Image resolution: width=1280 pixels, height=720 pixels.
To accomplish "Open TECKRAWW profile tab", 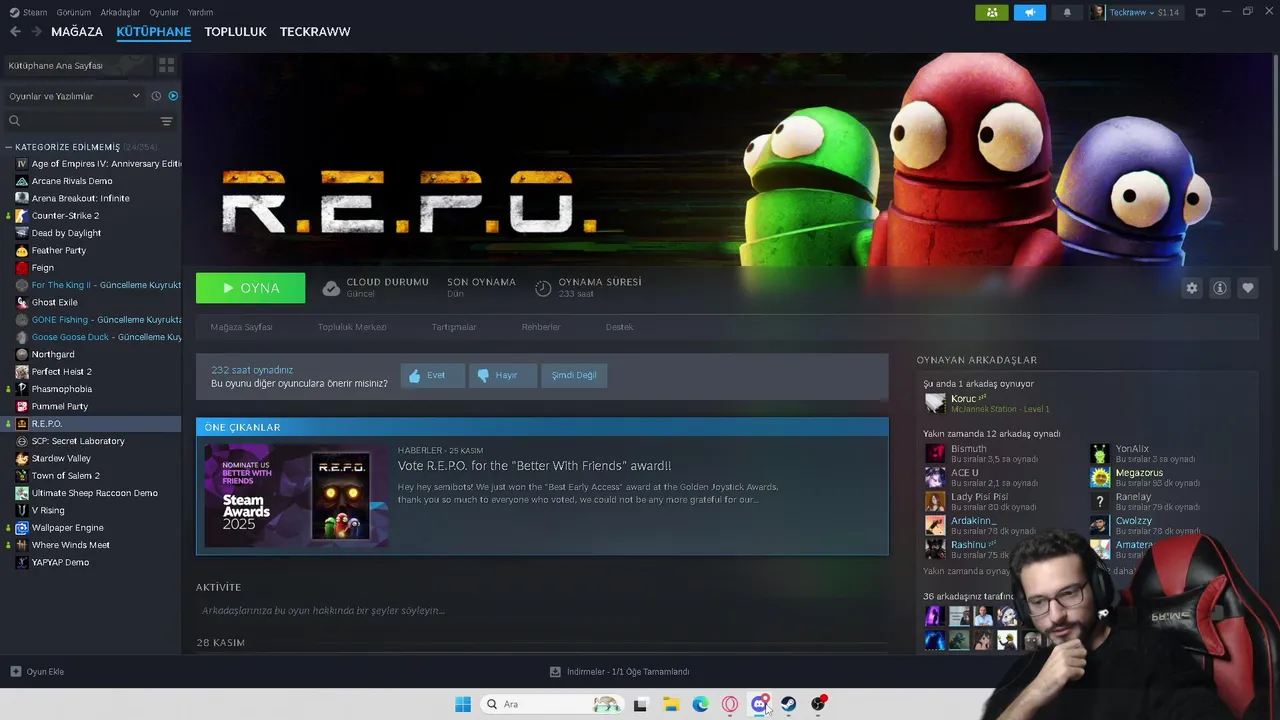I will 315,32.
